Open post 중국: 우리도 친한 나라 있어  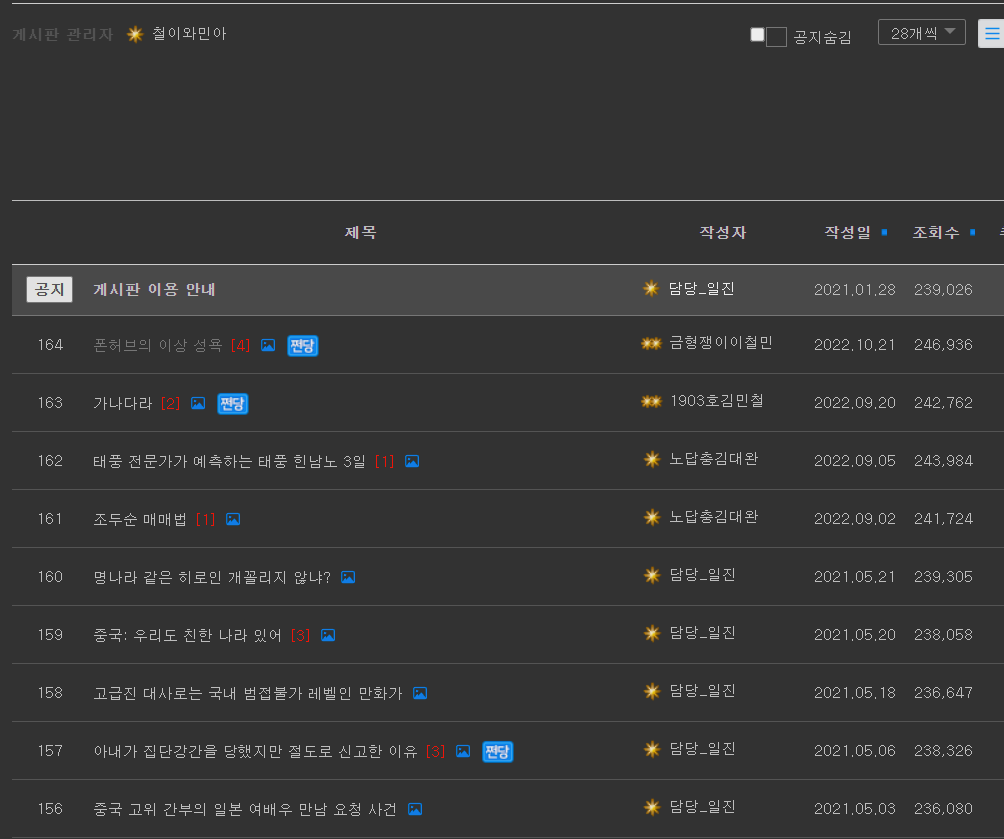coord(187,635)
